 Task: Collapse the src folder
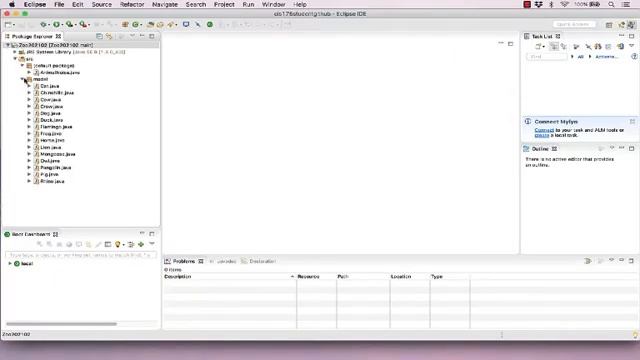[15, 59]
